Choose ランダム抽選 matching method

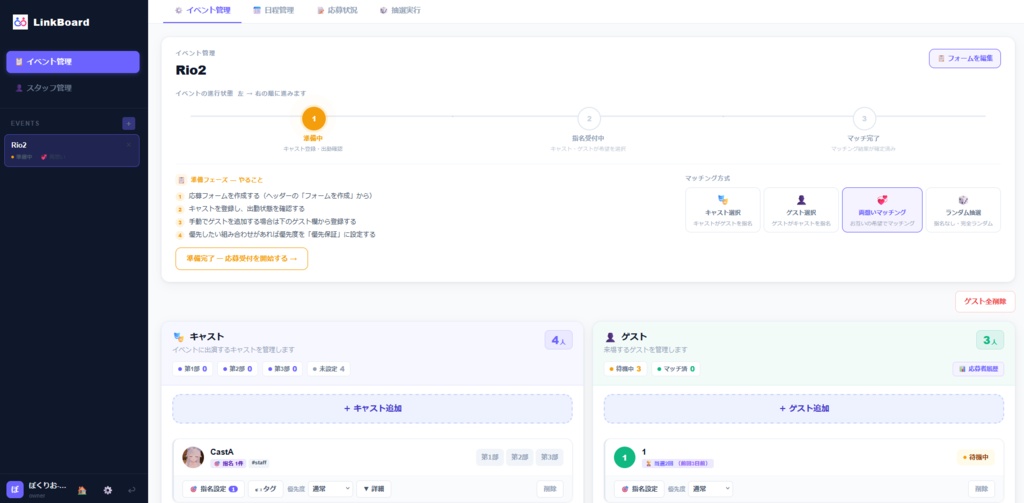963,210
